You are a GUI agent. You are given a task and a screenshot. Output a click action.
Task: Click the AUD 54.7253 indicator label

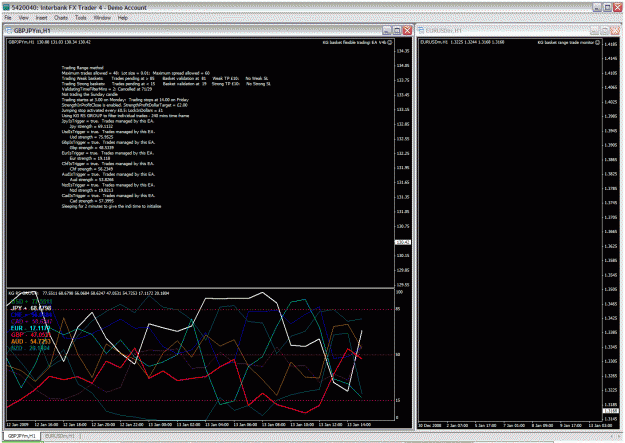pos(31,342)
